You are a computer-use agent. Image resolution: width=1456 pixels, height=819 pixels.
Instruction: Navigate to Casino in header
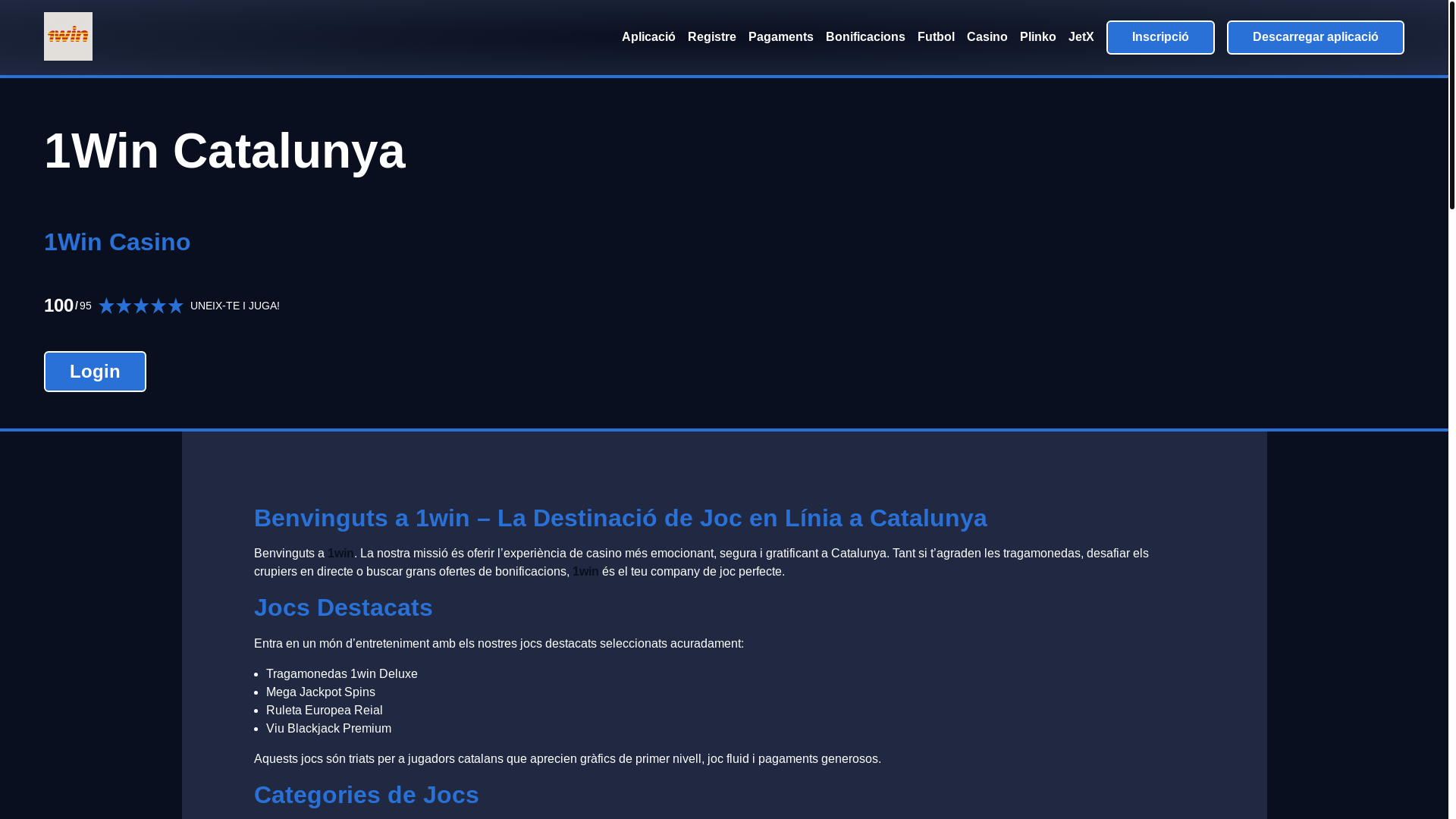click(987, 37)
